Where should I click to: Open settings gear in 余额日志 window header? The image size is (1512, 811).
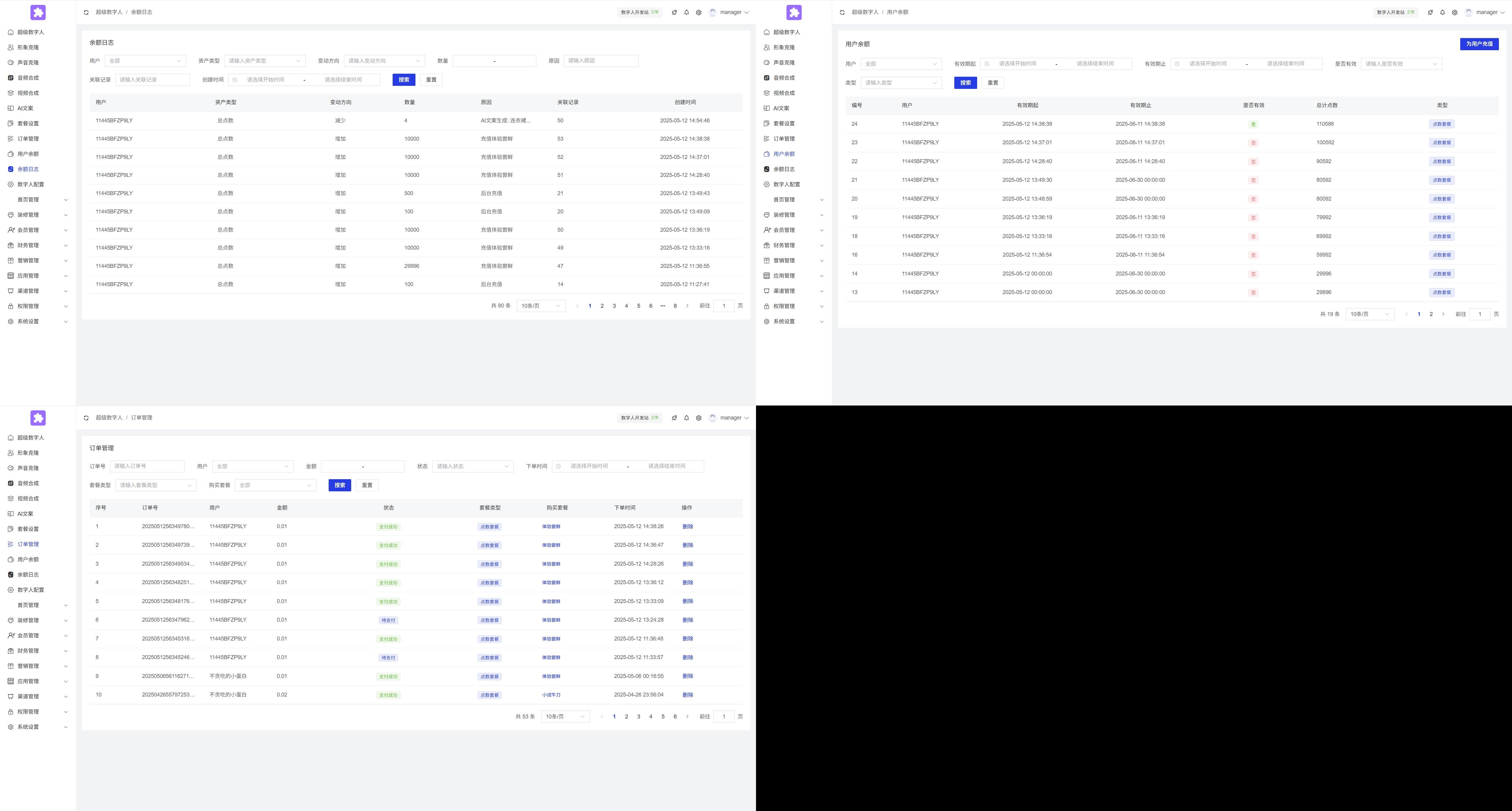[698, 12]
